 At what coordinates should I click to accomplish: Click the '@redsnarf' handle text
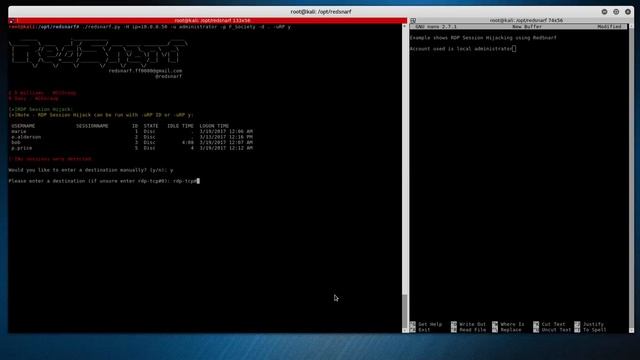point(169,76)
